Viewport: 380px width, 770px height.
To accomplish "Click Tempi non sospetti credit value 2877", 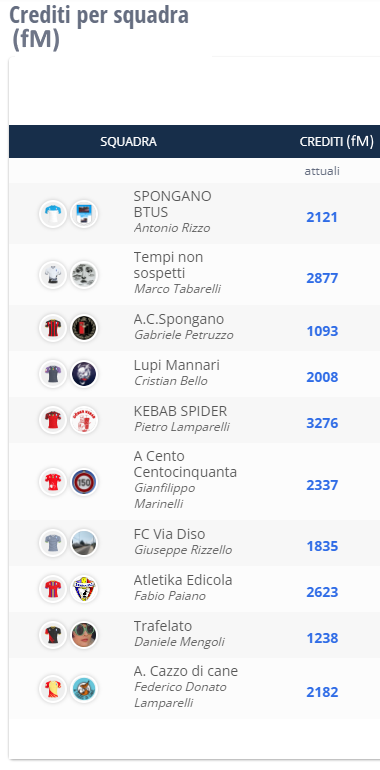I will [x=322, y=278].
